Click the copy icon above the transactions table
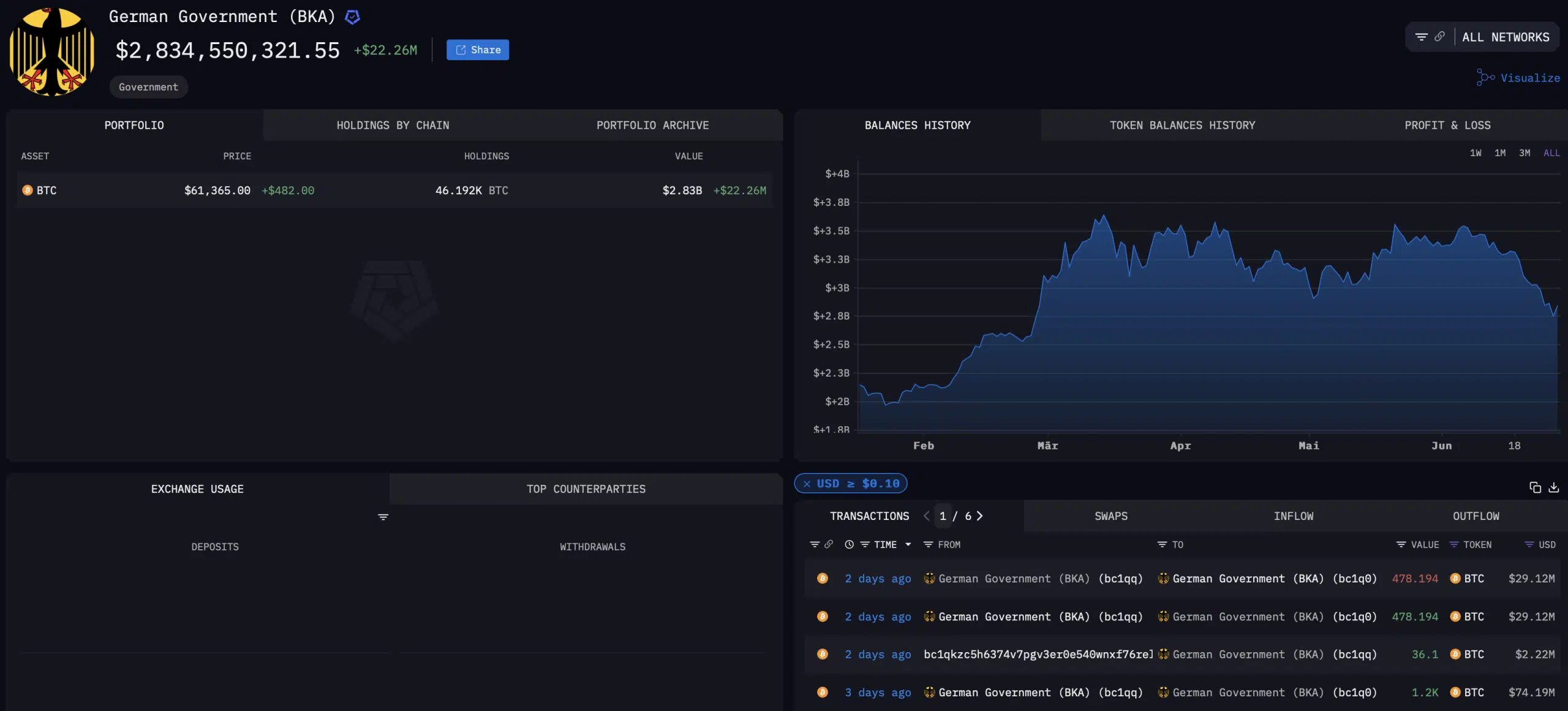This screenshot has width=1568, height=711. [x=1535, y=487]
